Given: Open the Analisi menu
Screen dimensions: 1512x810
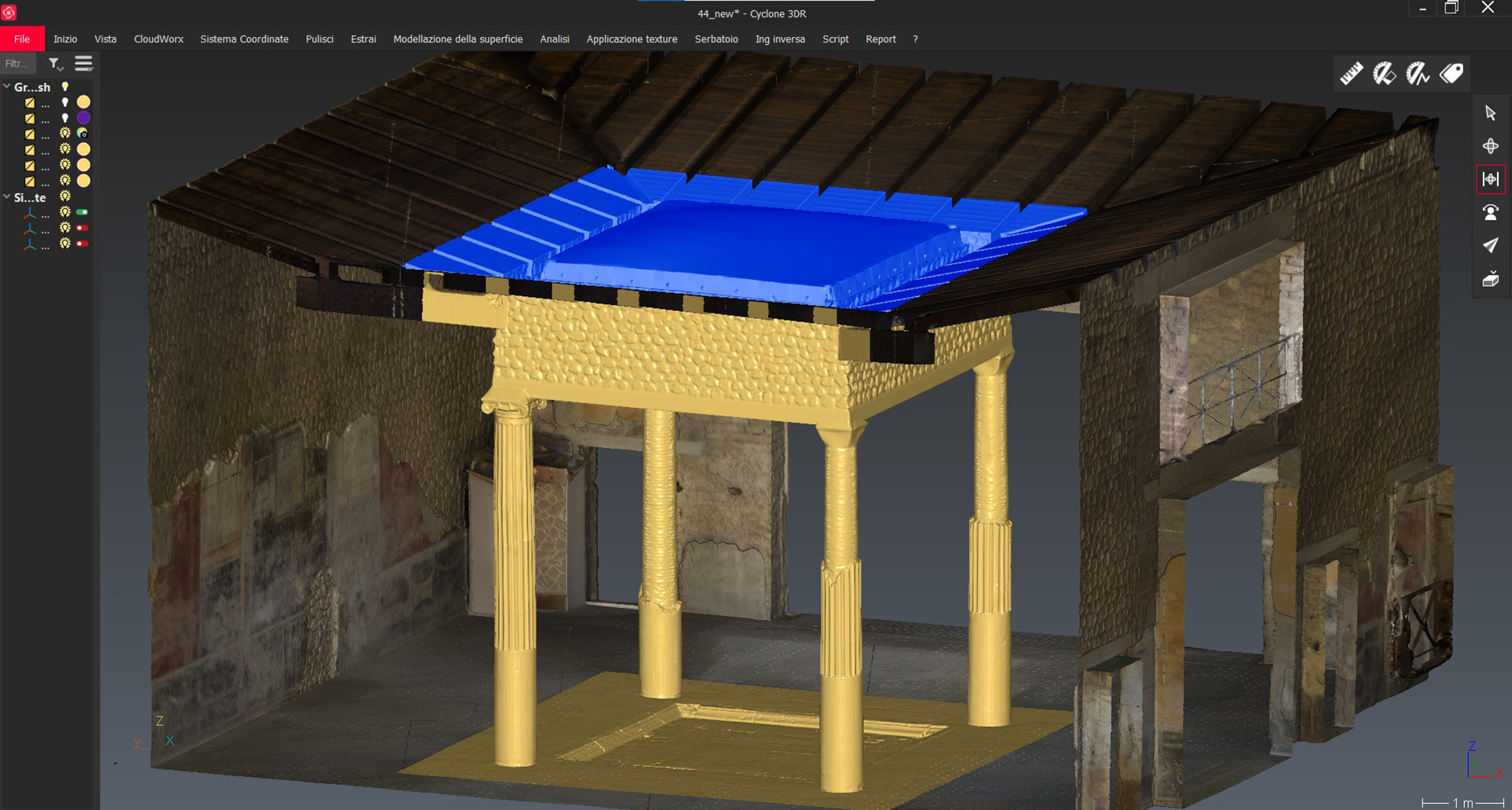Looking at the screenshot, I should (x=555, y=38).
